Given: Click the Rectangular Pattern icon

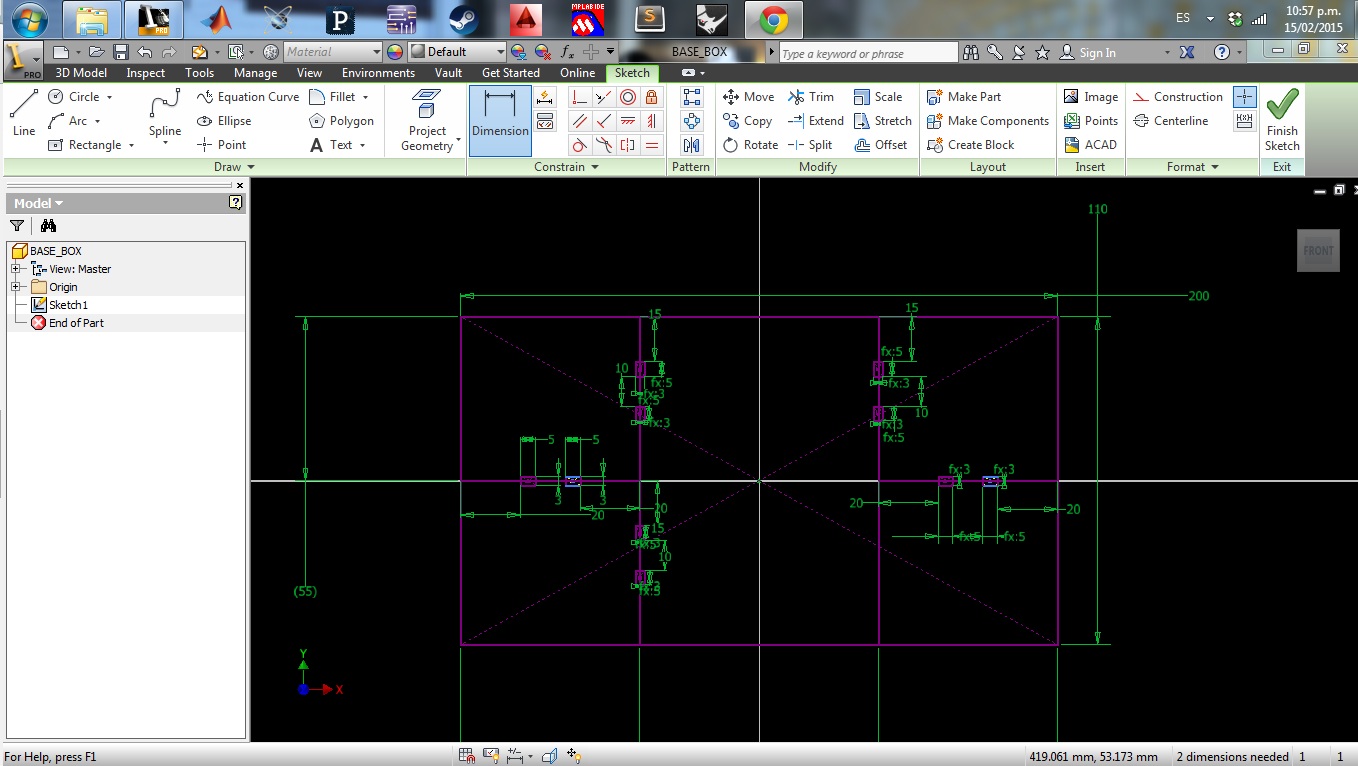Looking at the screenshot, I should 691,97.
